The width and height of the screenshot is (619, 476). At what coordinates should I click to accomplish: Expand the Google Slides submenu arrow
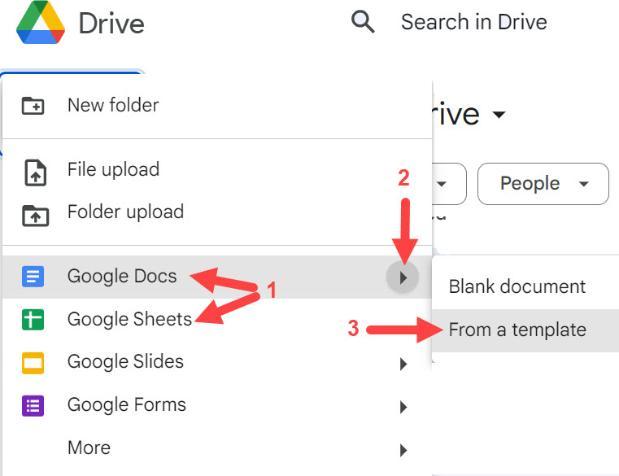pos(403,364)
